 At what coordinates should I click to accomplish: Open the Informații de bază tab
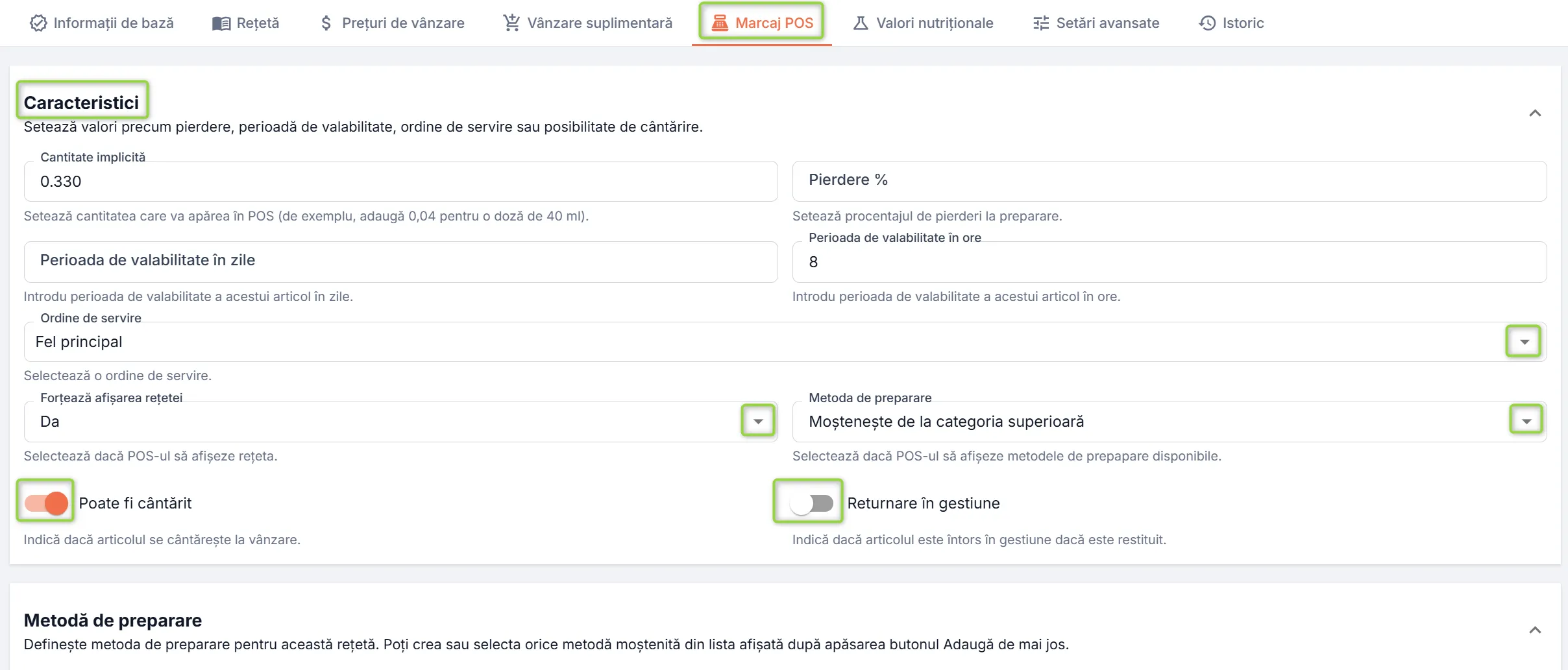[x=102, y=23]
